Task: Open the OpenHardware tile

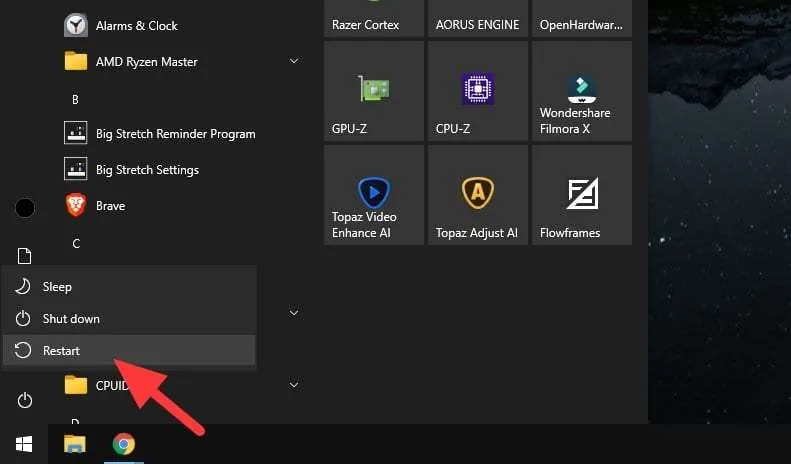Action: [x=582, y=18]
